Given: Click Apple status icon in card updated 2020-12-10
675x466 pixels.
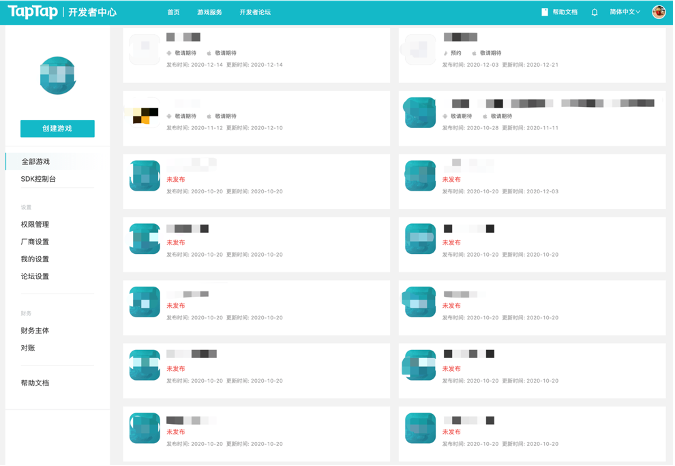Looking at the screenshot, I should 209,116.
